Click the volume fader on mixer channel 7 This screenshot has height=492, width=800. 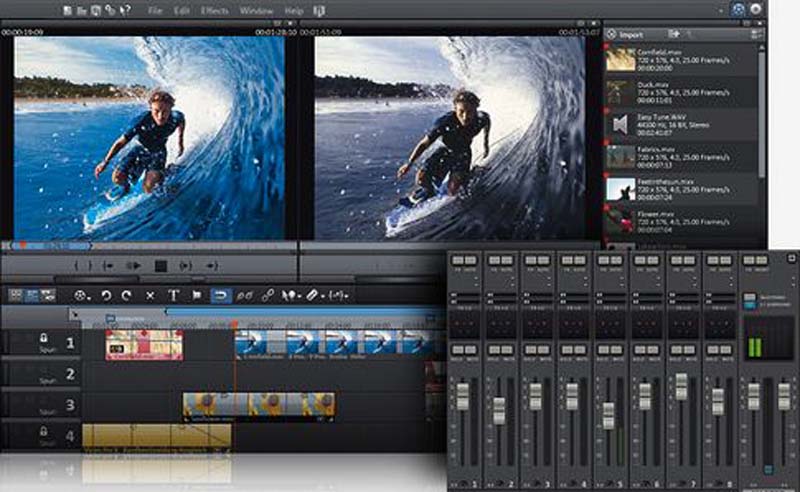(x=681, y=386)
